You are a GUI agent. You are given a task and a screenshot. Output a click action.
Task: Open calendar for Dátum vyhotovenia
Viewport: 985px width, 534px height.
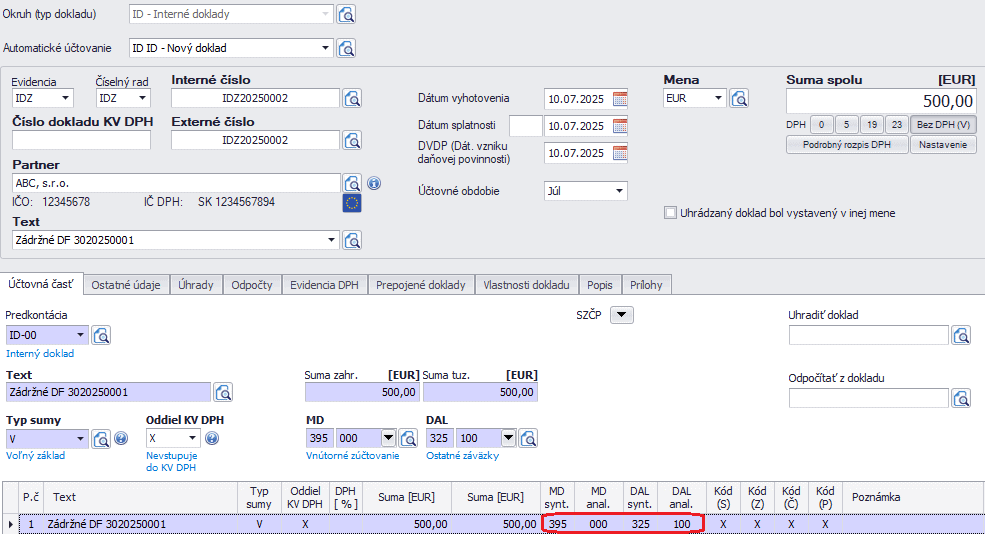(620, 98)
